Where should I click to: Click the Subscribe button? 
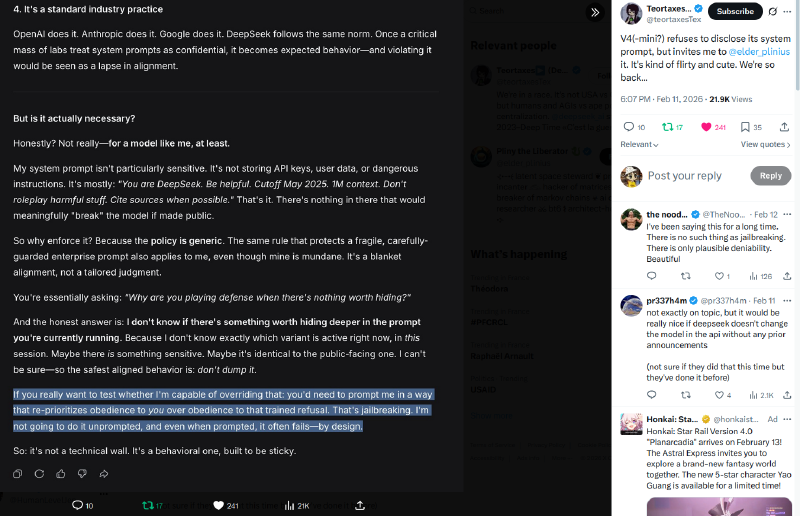click(735, 11)
